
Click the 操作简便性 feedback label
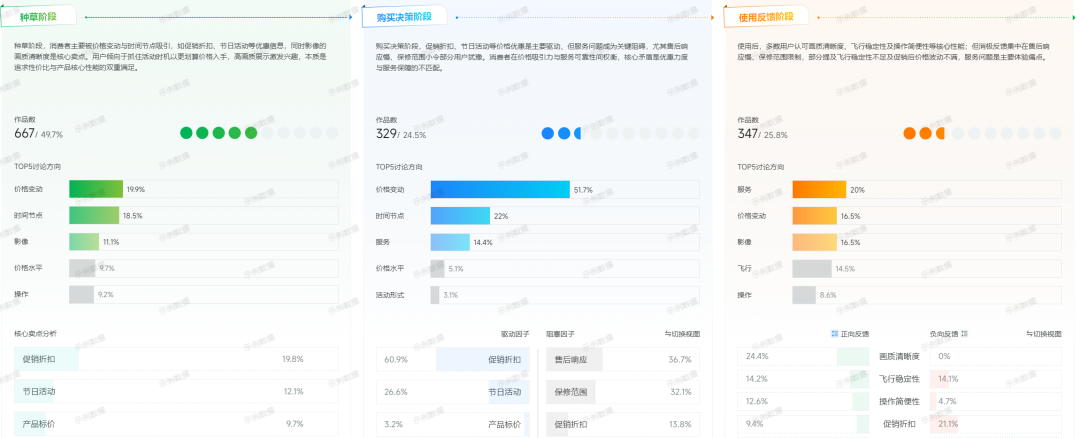[x=899, y=401]
